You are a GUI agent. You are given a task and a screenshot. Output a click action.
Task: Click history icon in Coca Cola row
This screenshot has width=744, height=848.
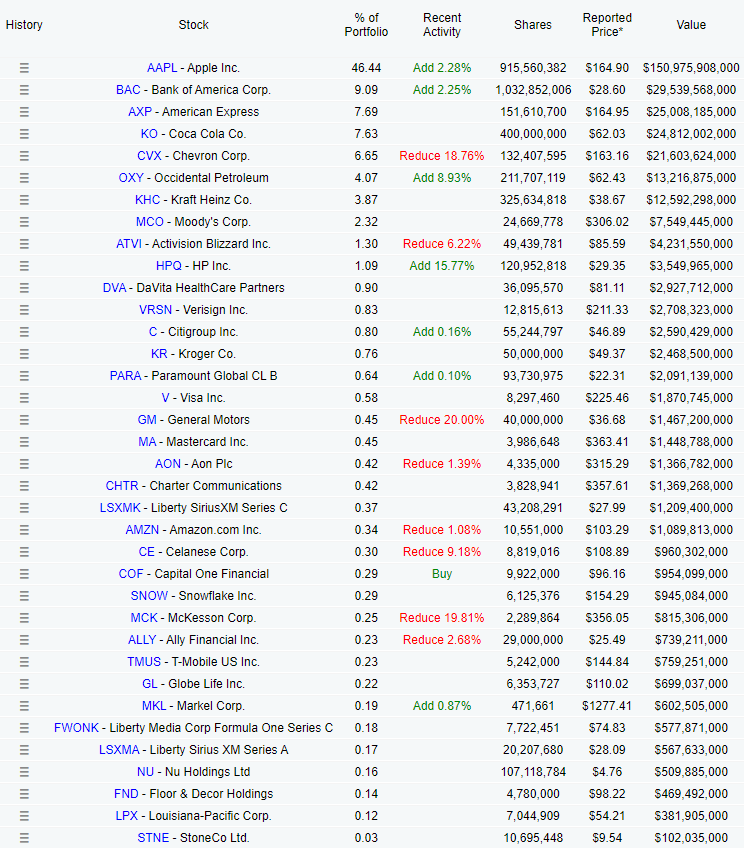(24, 134)
